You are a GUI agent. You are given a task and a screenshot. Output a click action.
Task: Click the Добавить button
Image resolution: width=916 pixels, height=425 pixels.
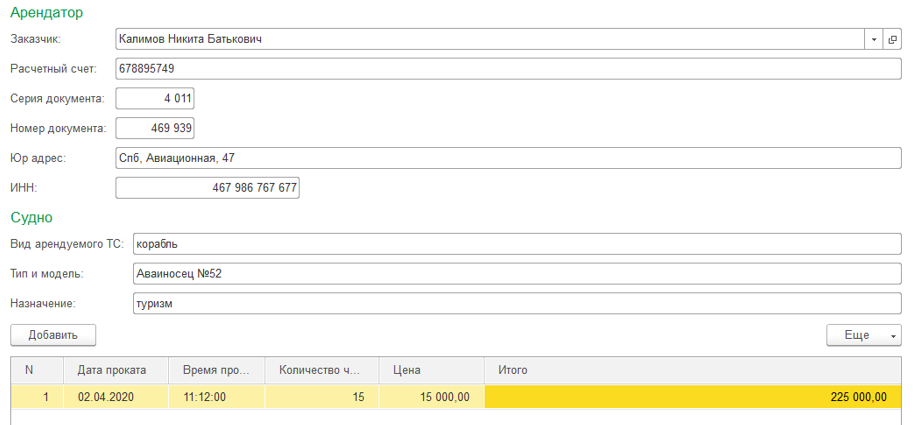53,335
